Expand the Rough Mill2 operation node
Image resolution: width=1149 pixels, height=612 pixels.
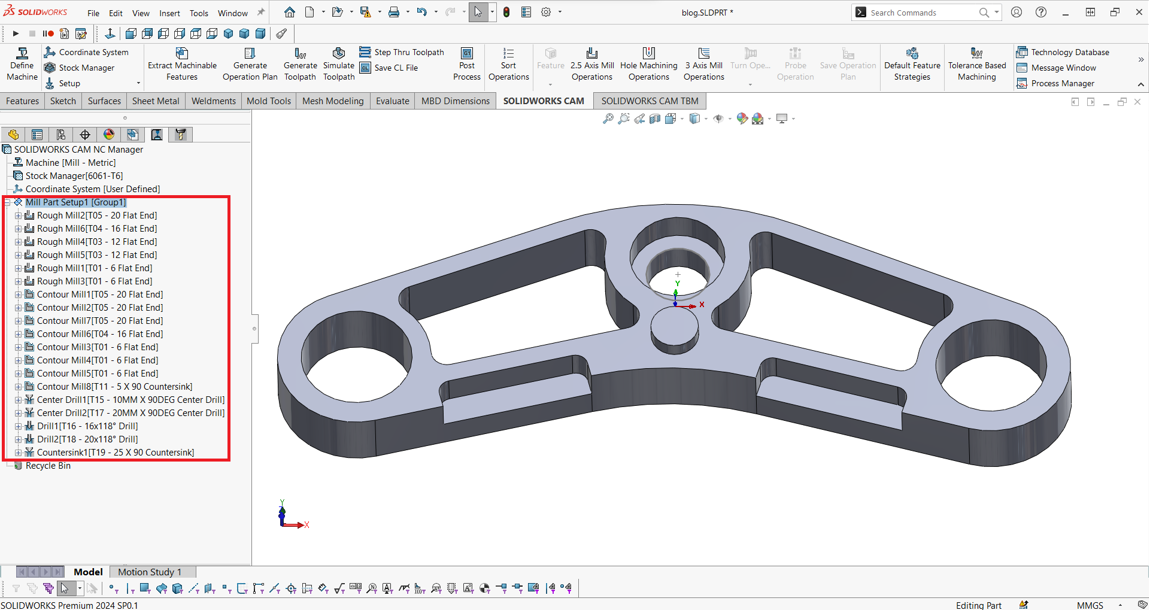pyautogui.click(x=18, y=216)
